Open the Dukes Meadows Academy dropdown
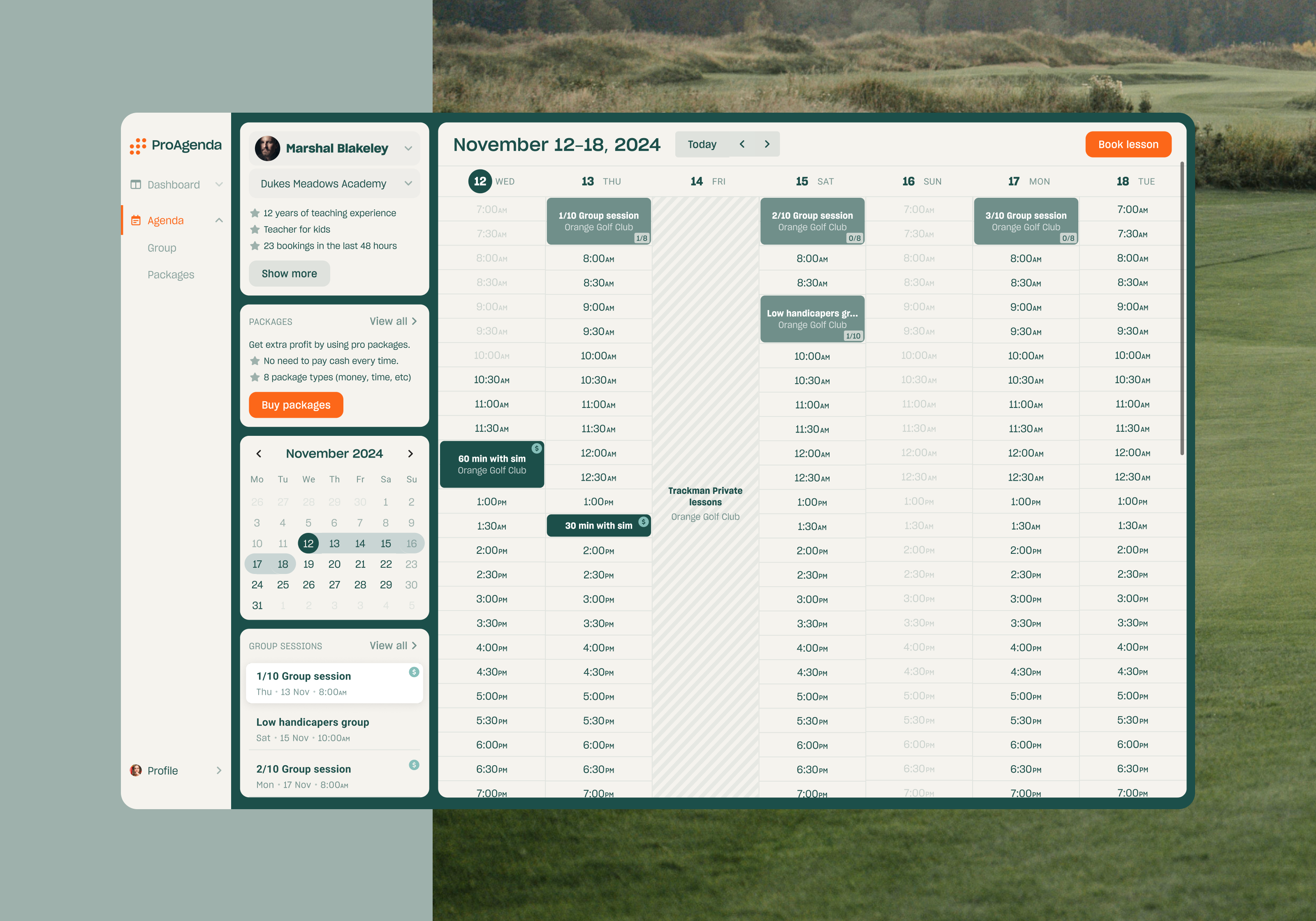The height and width of the screenshot is (921, 1316). pos(408,183)
